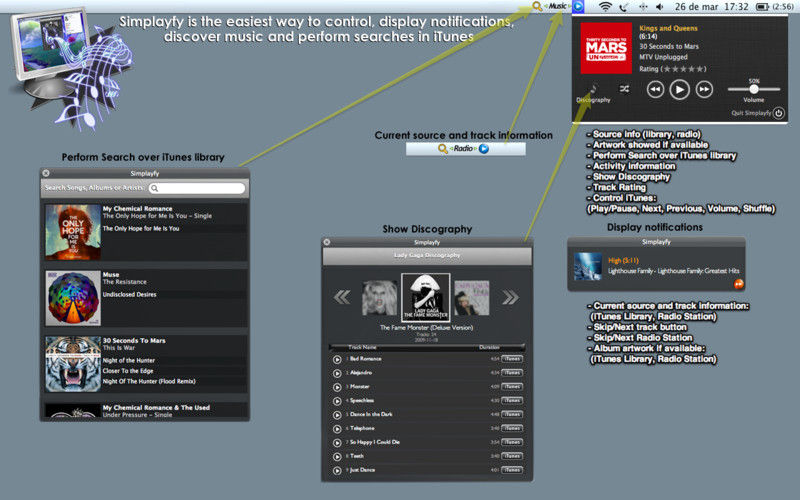The image size is (800, 500).
Task: Click the next track button in the player
Action: pos(704,90)
